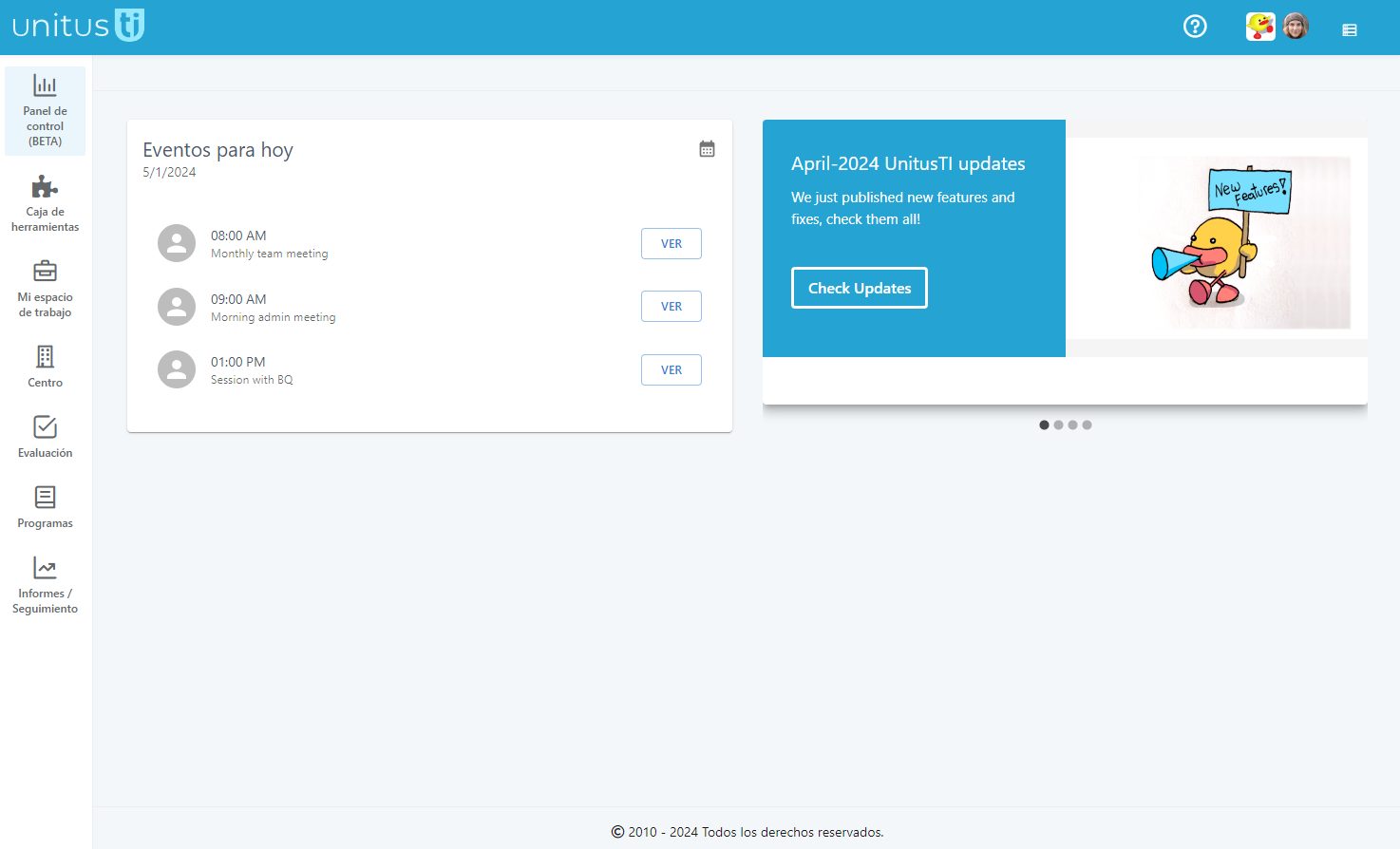View the Session with BQ event

point(672,369)
